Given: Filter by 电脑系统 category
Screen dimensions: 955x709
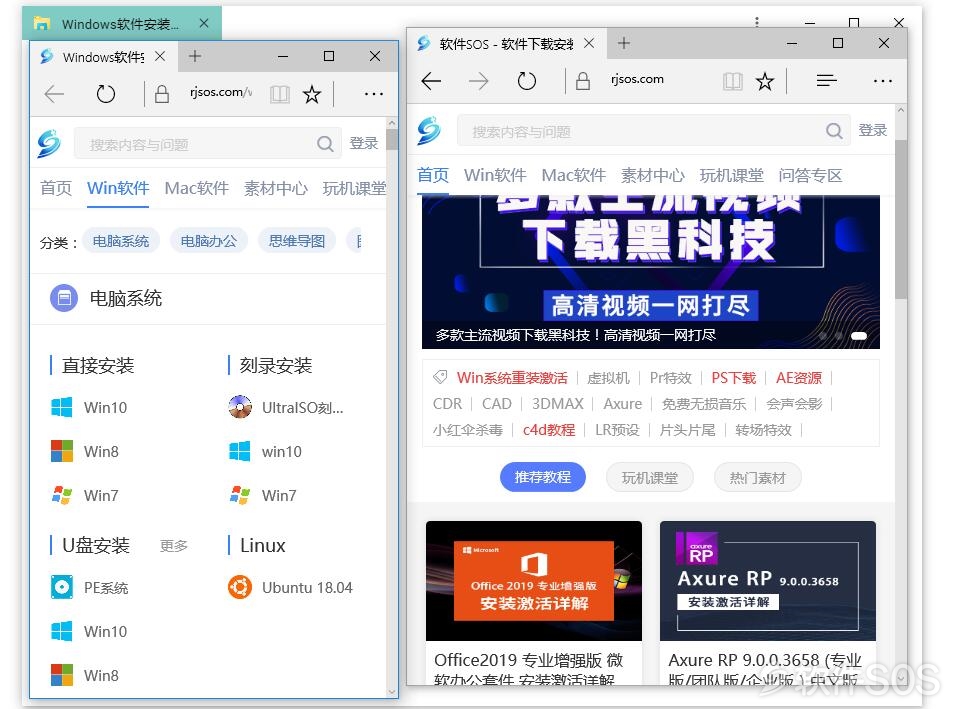Looking at the screenshot, I should pos(121,241).
